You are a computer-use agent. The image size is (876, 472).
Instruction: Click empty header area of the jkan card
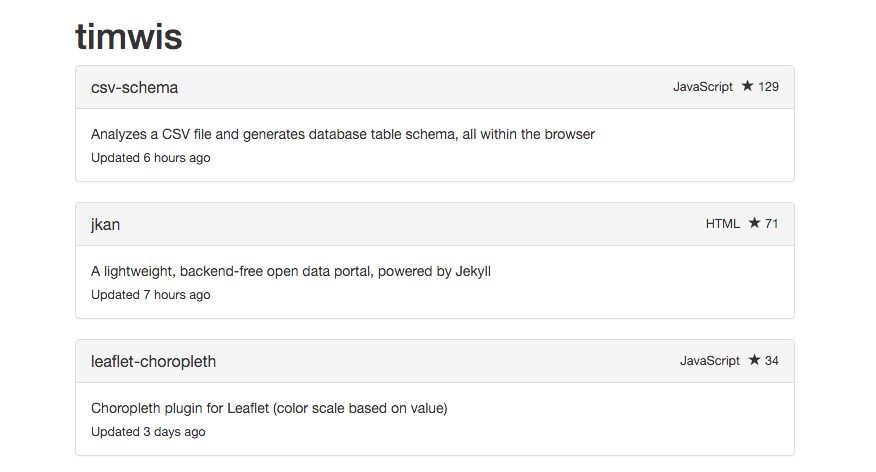point(400,224)
